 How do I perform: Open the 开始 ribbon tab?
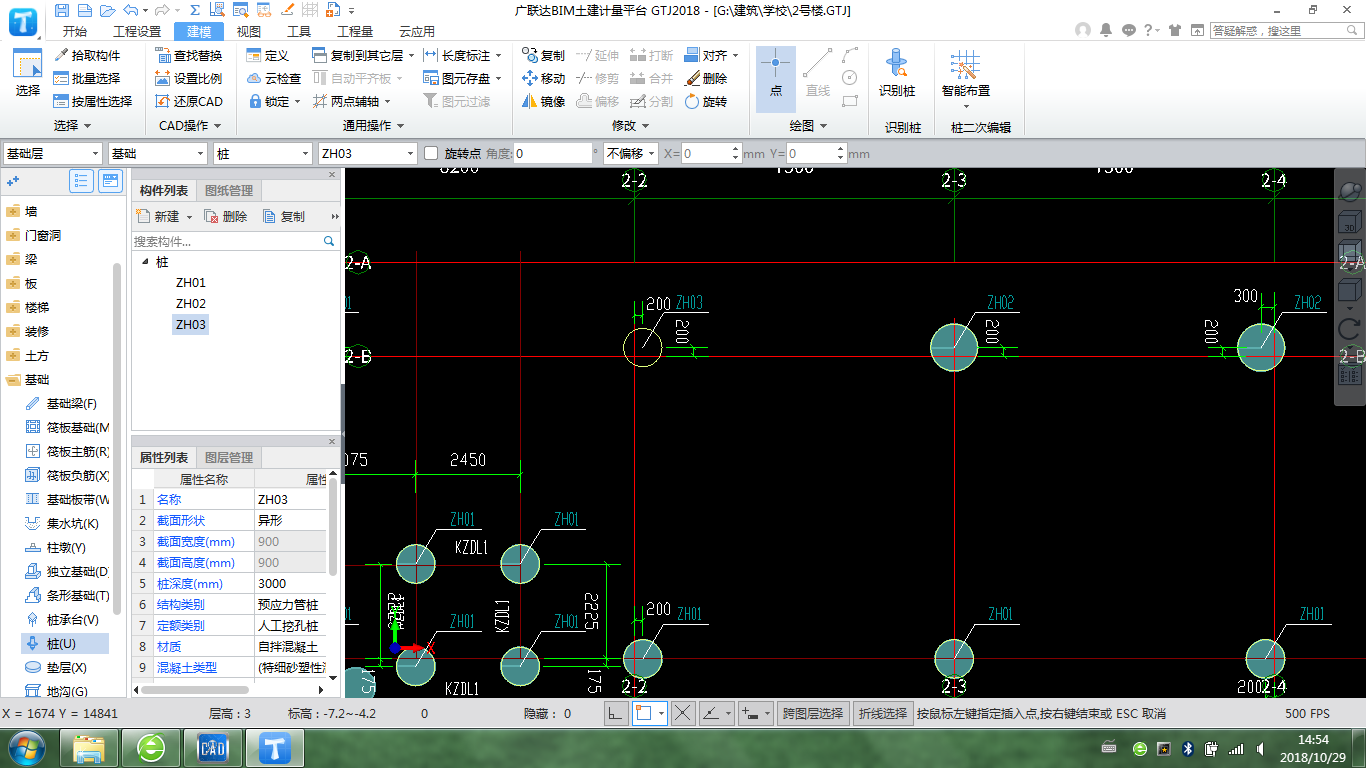[x=74, y=31]
